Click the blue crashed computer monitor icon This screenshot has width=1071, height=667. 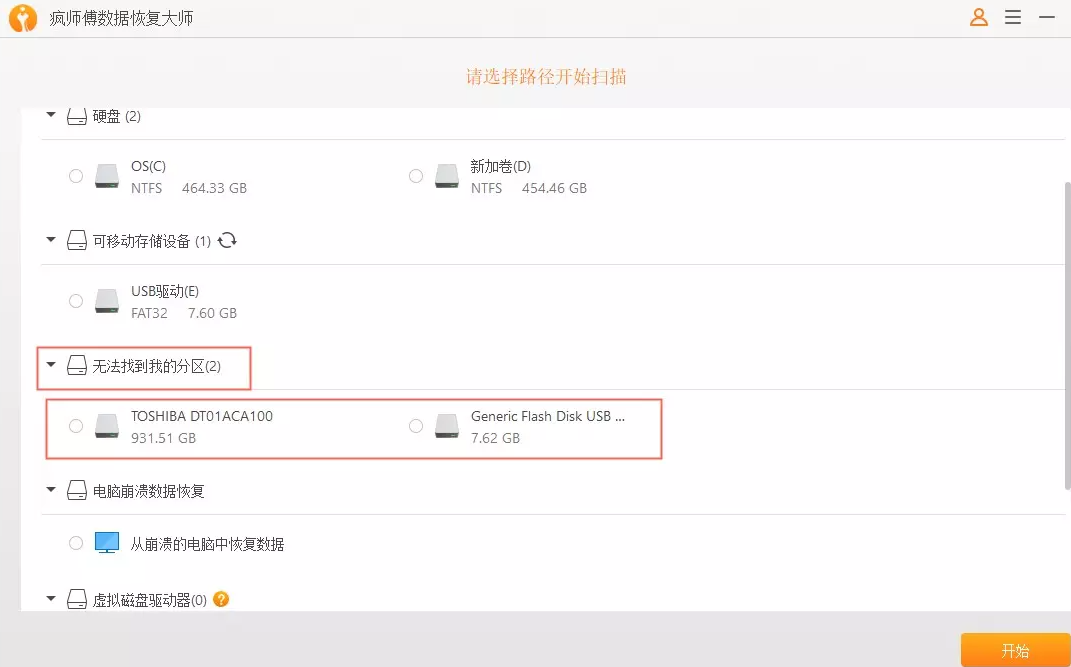click(x=107, y=543)
